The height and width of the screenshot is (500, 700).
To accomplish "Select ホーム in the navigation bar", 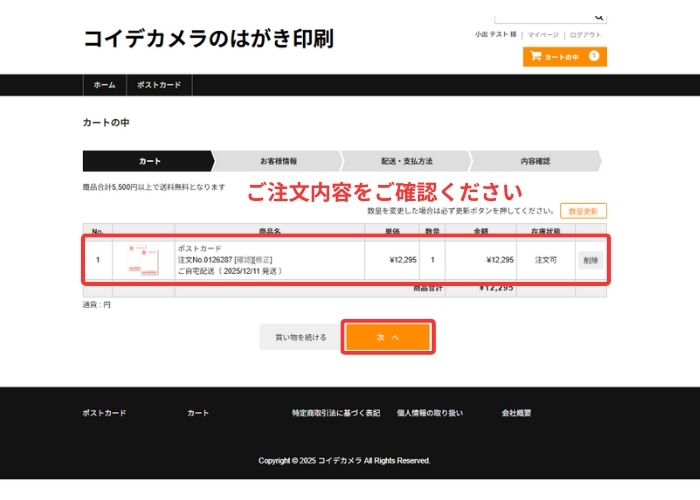I will point(104,85).
